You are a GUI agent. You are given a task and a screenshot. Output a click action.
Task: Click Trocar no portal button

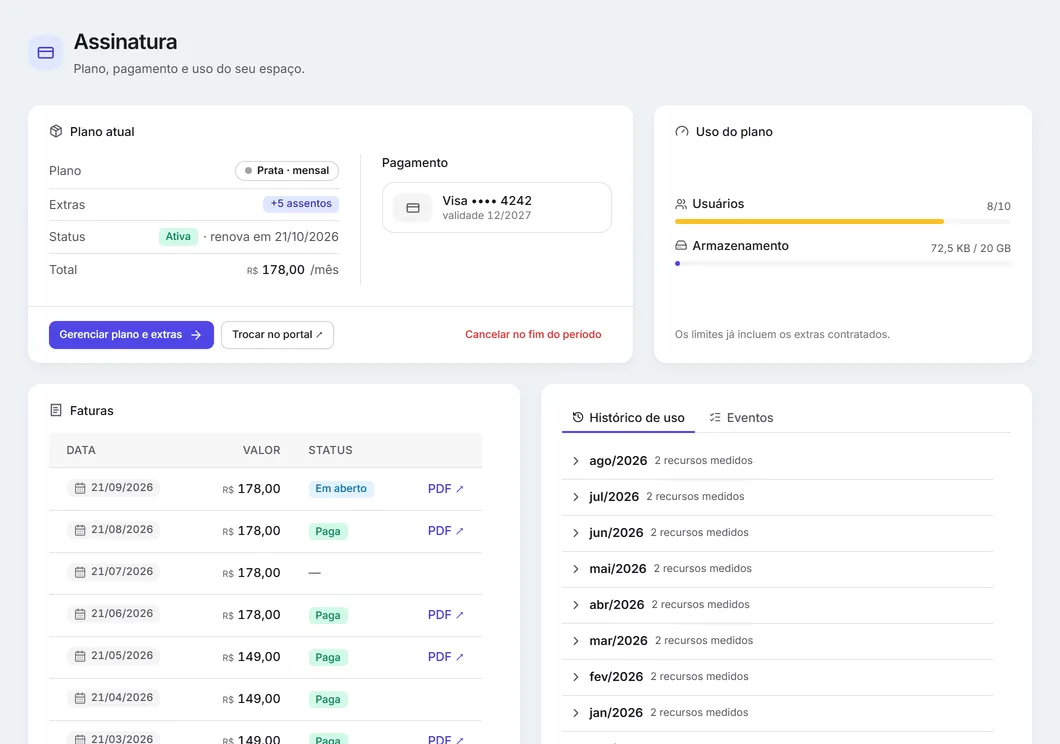point(277,334)
